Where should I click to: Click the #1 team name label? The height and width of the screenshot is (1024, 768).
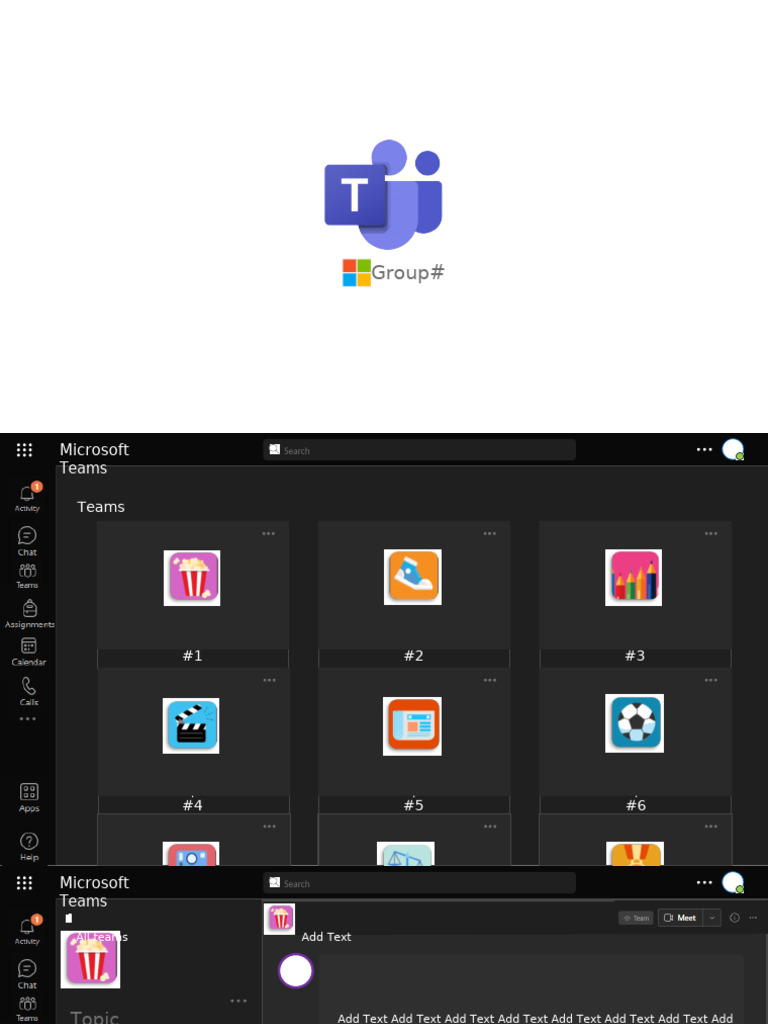tap(193, 656)
